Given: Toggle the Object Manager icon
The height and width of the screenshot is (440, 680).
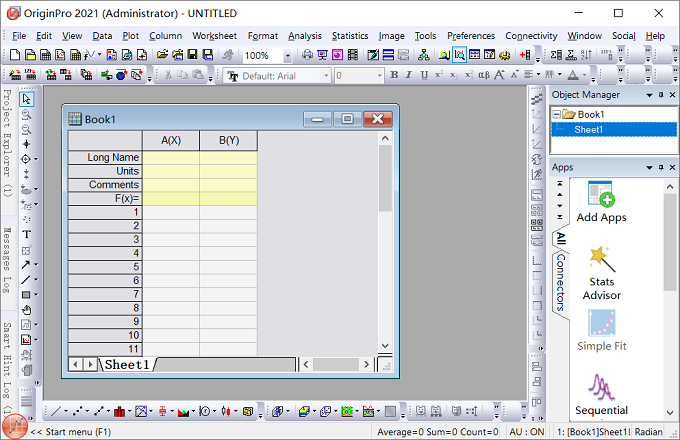Looking at the screenshot, I should click(x=459, y=55).
